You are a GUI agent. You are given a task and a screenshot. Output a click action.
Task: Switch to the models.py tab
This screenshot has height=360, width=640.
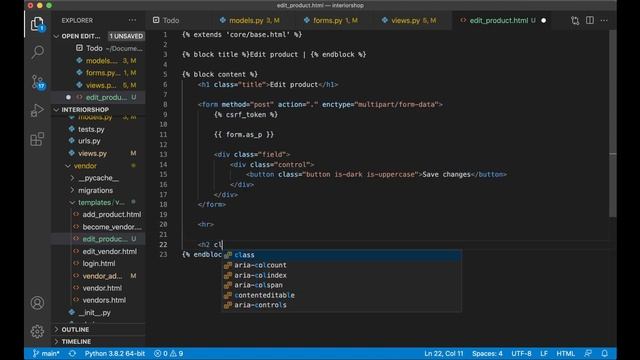click(x=249, y=20)
